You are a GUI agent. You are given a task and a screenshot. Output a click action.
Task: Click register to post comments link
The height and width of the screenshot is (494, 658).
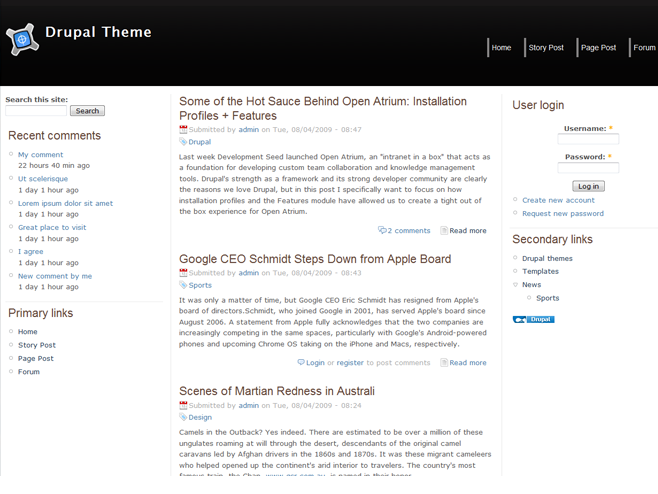click(x=350, y=363)
